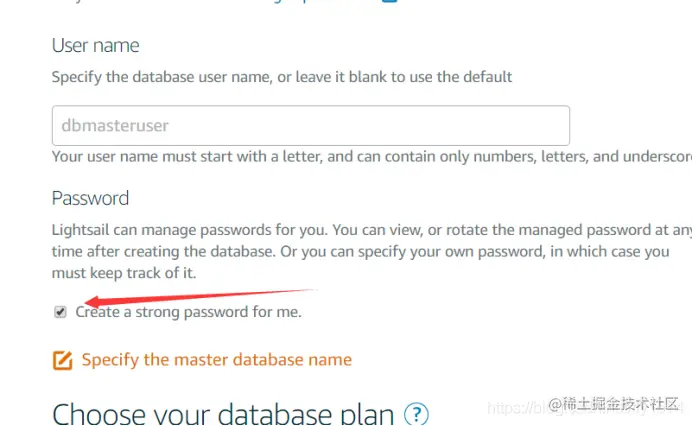This screenshot has height=426, width=693.
Task: Click the dbmasteruser placeholder text
Action: [115, 126]
